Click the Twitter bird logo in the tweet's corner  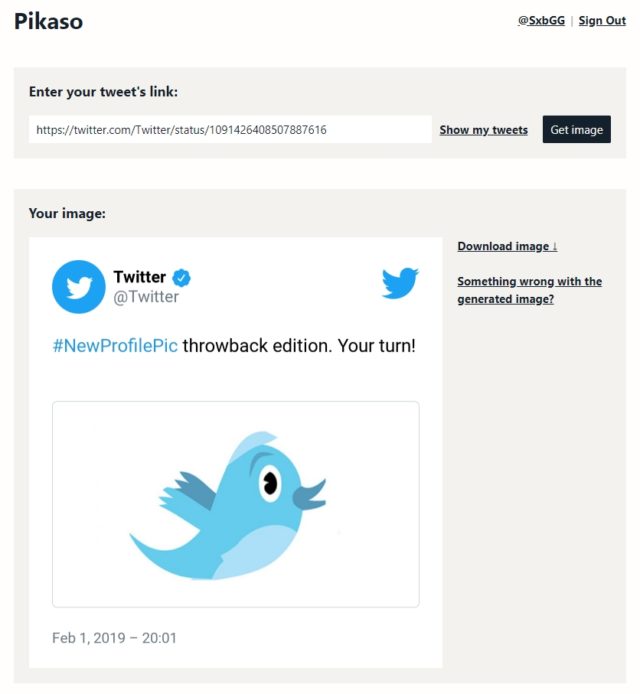pos(400,282)
